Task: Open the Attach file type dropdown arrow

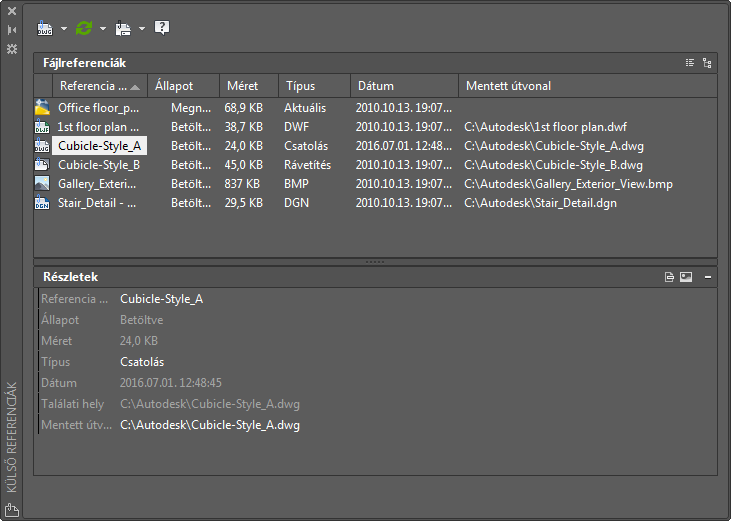Action: pos(64,28)
